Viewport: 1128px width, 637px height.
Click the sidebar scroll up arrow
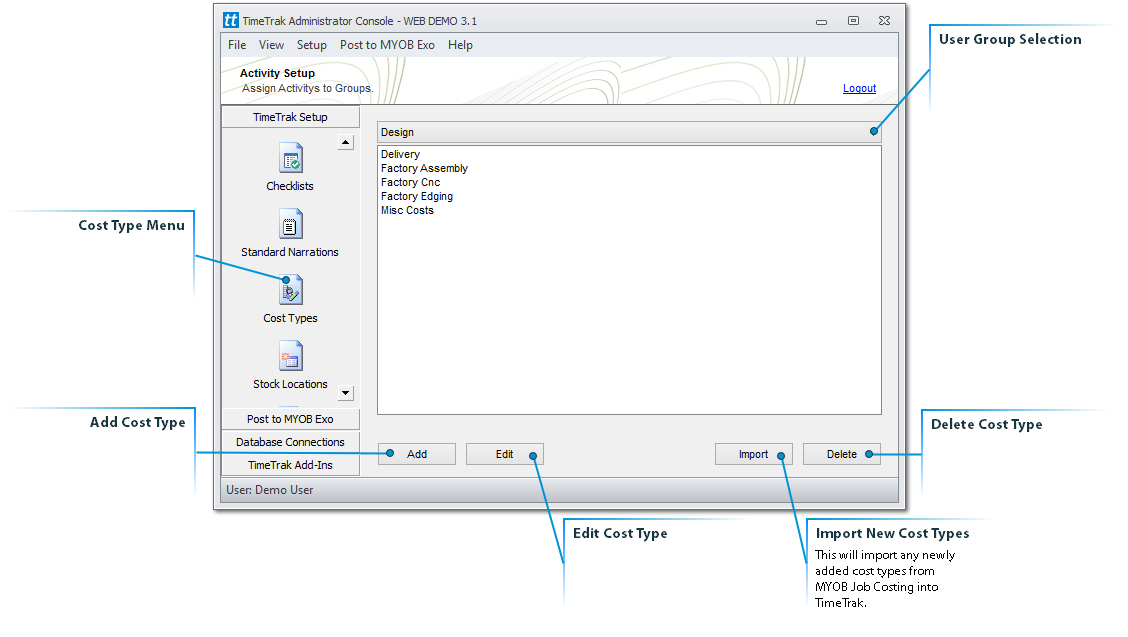tap(346, 143)
